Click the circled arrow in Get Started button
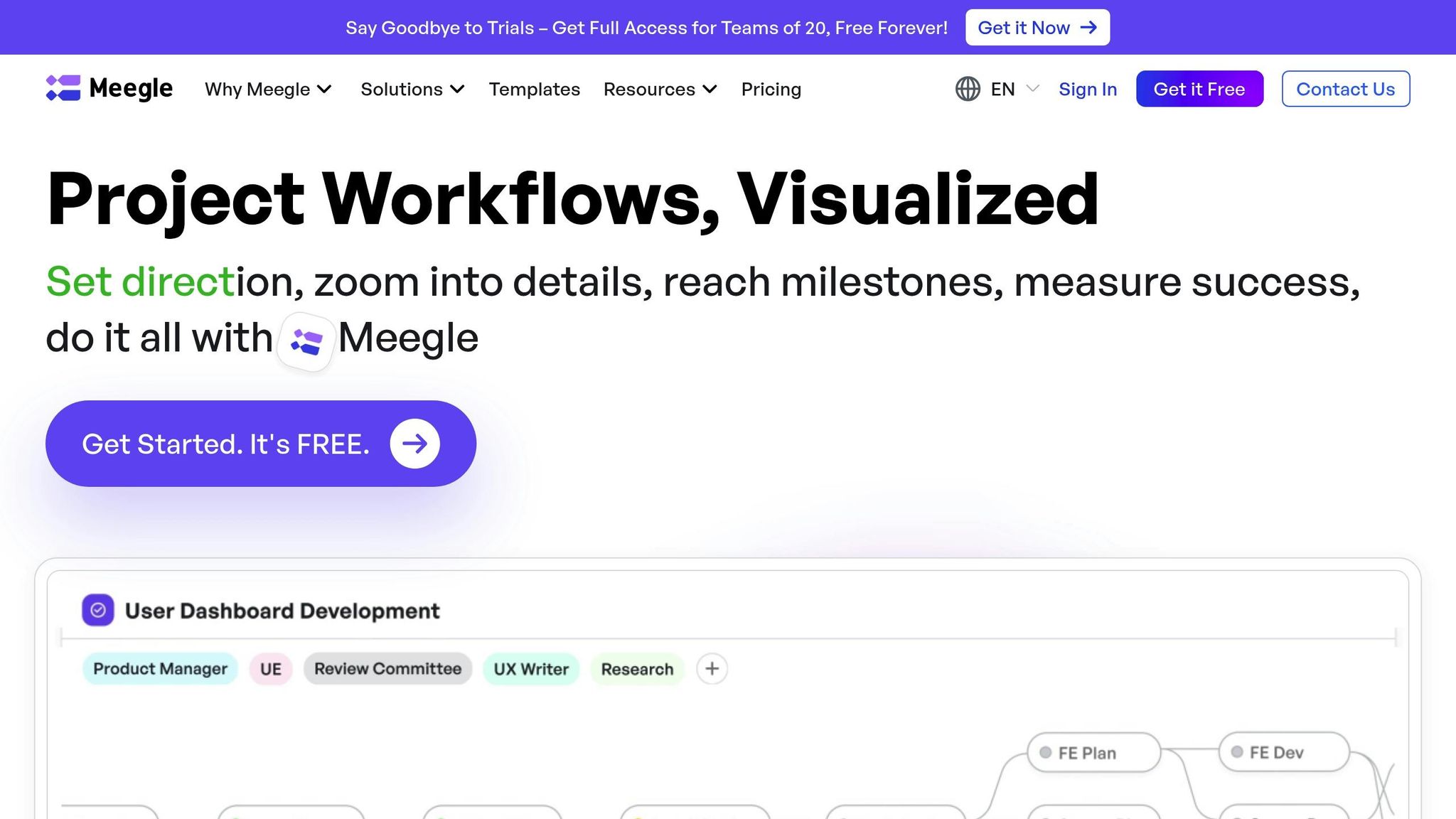The width and height of the screenshot is (1456, 819). pos(414,444)
